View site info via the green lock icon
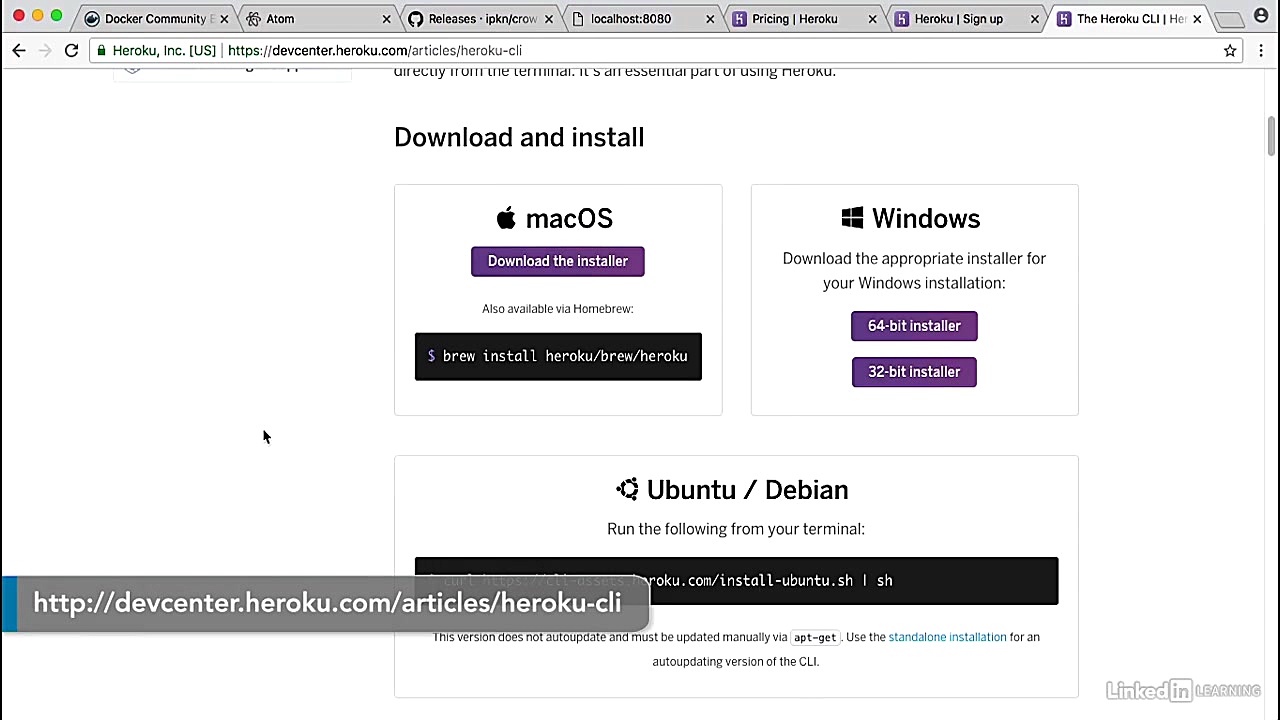The width and height of the screenshot is (1280, 720). tap(101, 50)
